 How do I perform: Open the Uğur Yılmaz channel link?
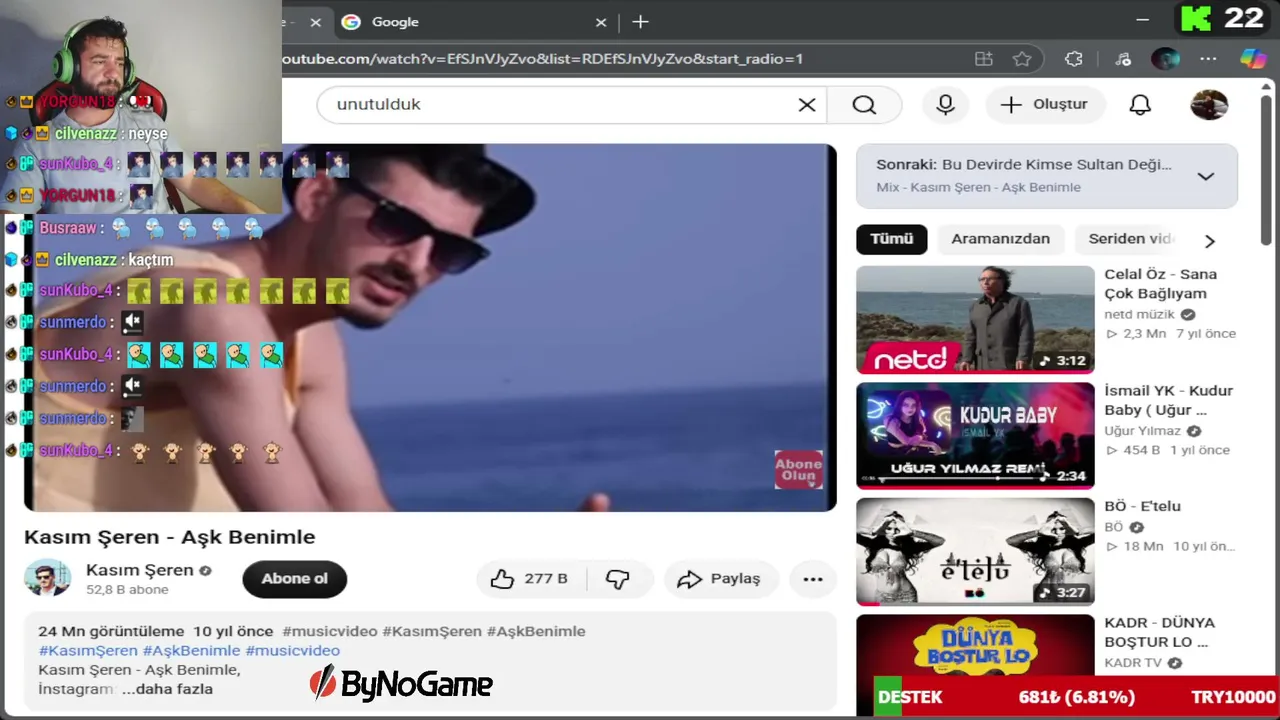pyautogui.click(x=1142, y=431)
